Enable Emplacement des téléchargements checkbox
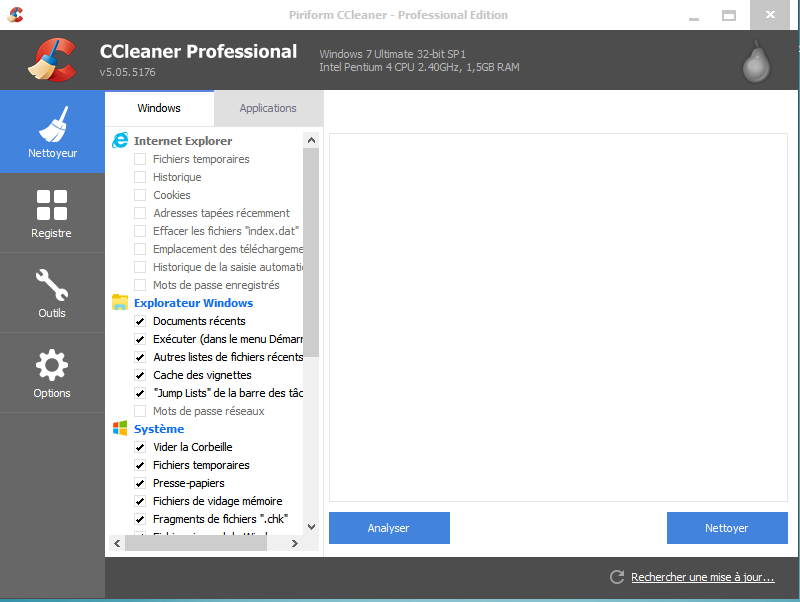800x602 pixels. pyautogui.click(x=140, y=249)
